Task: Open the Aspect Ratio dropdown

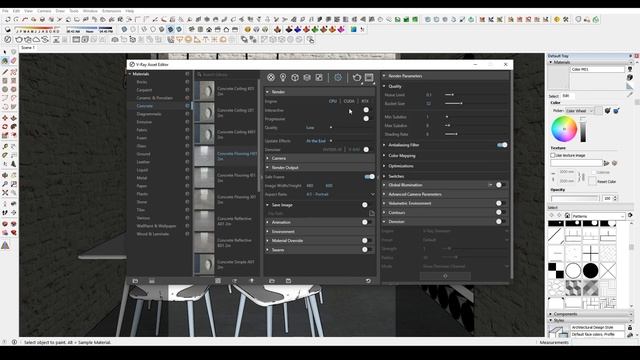Action: click(340, 194)
